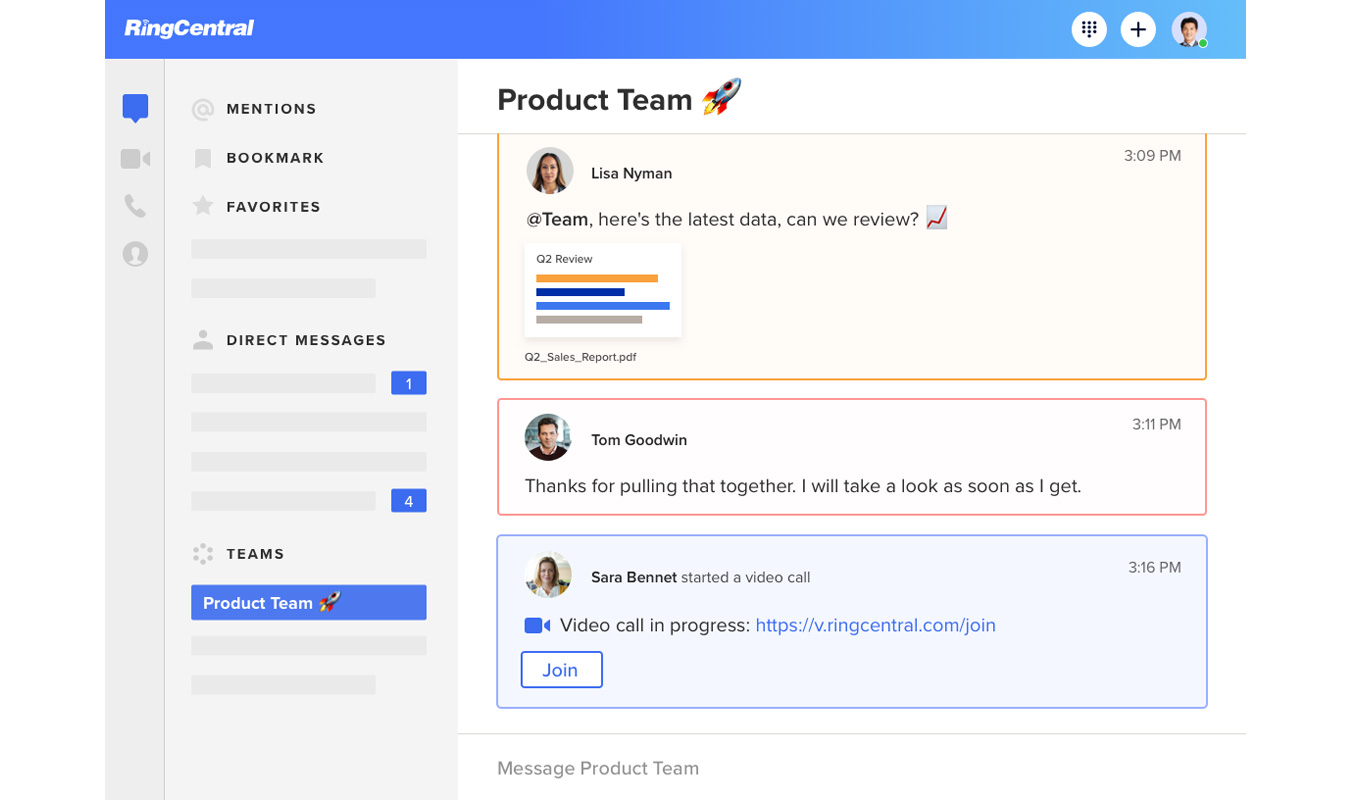Open the Messages chat icon in sidebar
The width and height of the screenshot is (1350, 800).
[135, 108]
